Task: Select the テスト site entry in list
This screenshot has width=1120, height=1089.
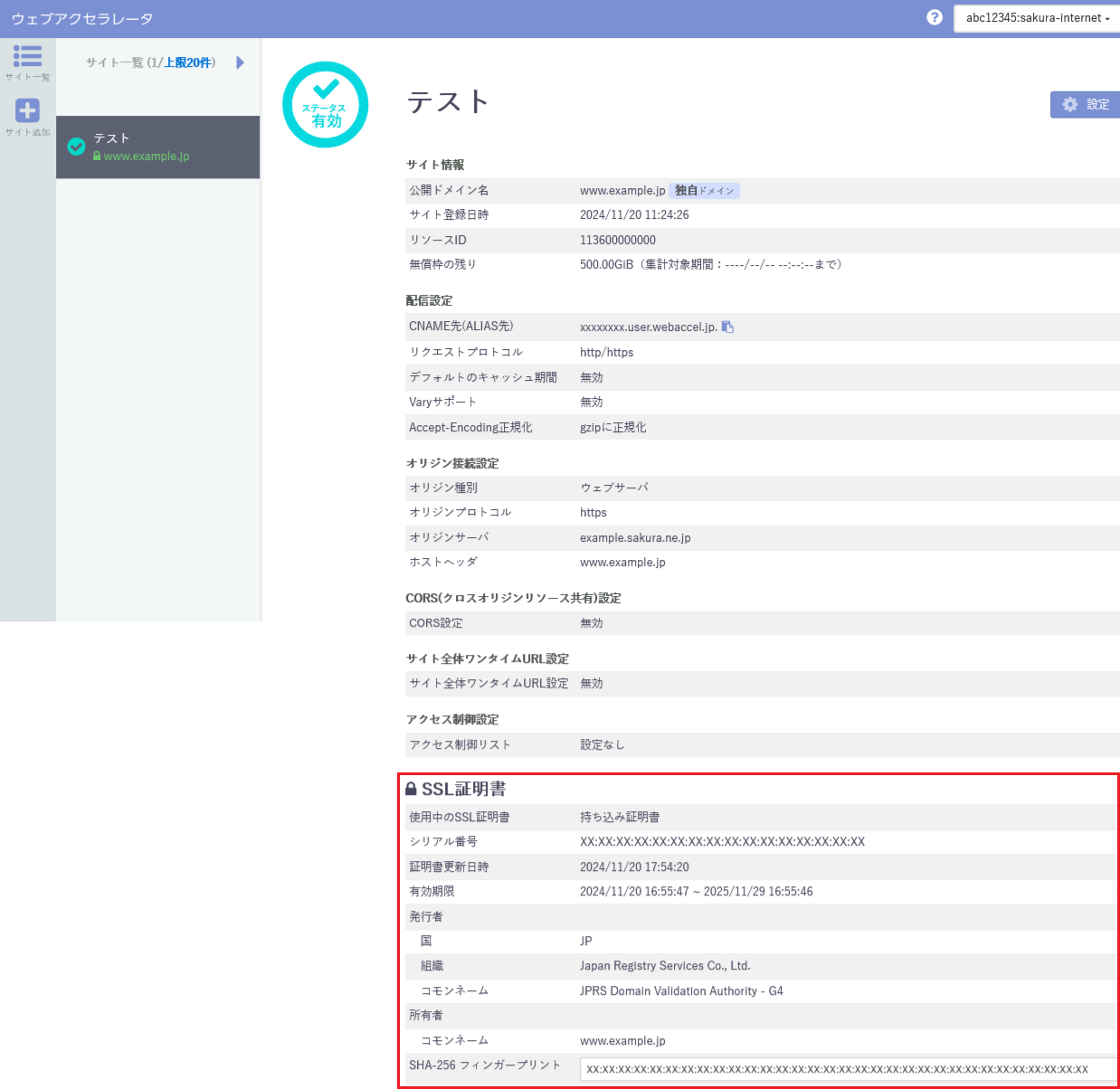Action: [x=158, y=147]
